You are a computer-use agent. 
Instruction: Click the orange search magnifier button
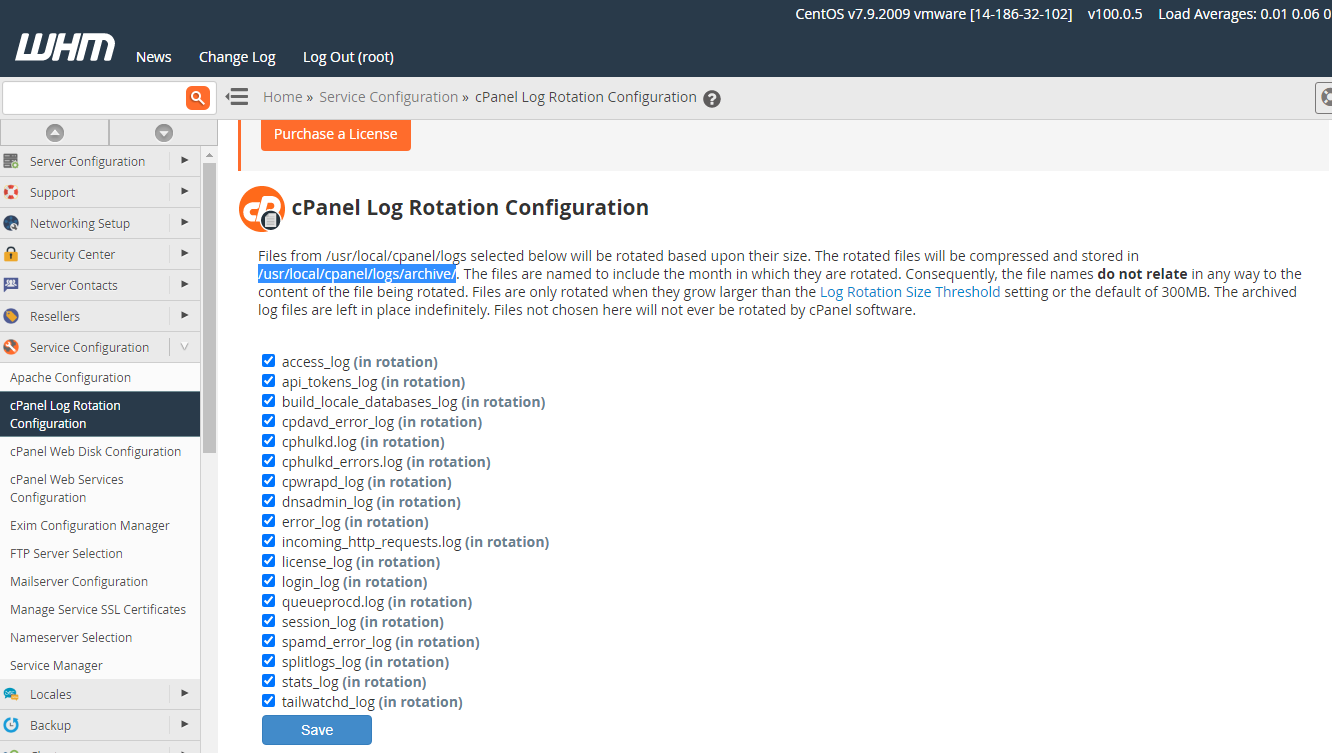[x=198, y=97]
